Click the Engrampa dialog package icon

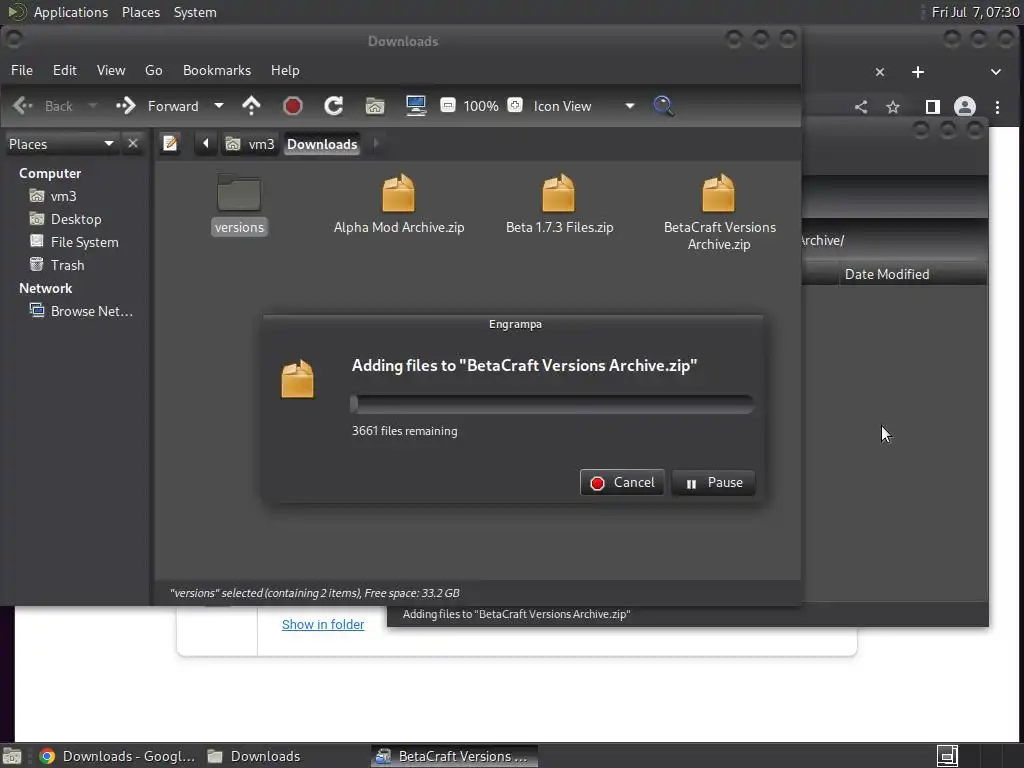[297, 379]
